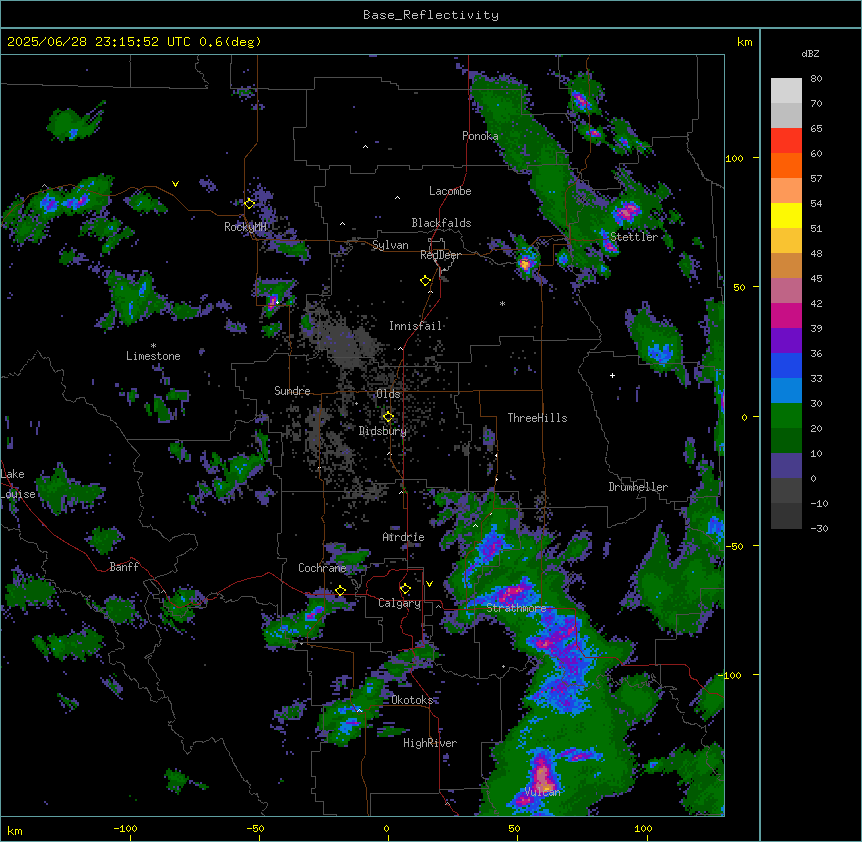The height and width of the screenshot is (842, 862).
Task: Click the Limestone label
Action: point(153,356)
